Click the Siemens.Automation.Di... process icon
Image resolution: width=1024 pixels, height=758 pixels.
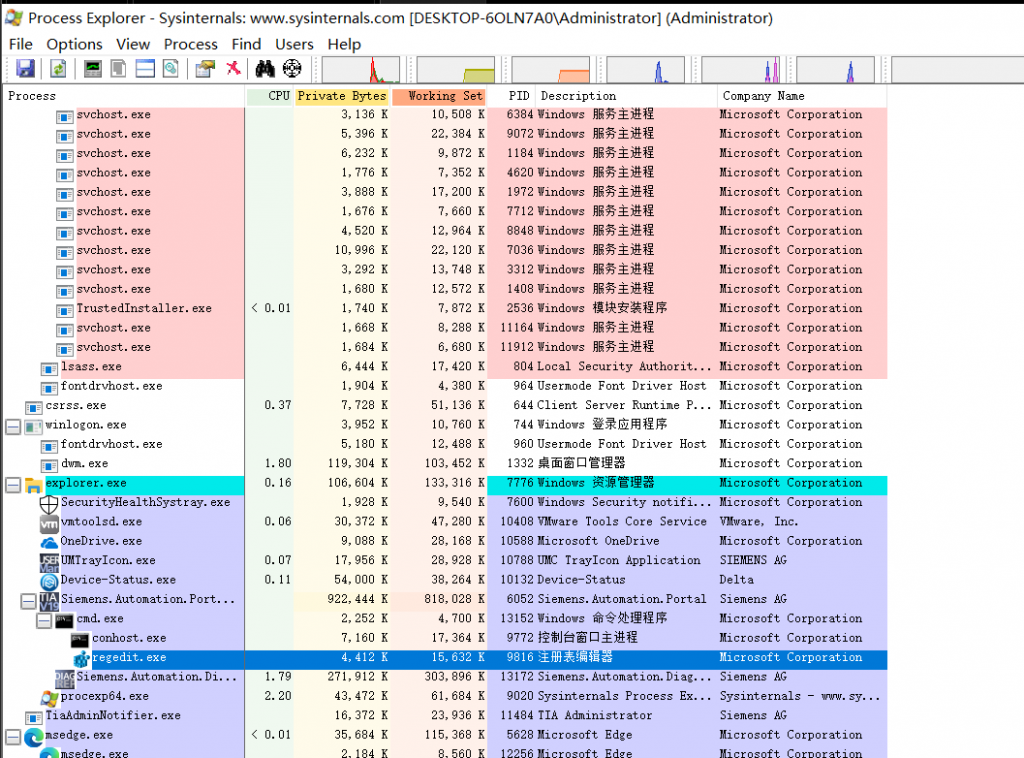tap(65, 678)
